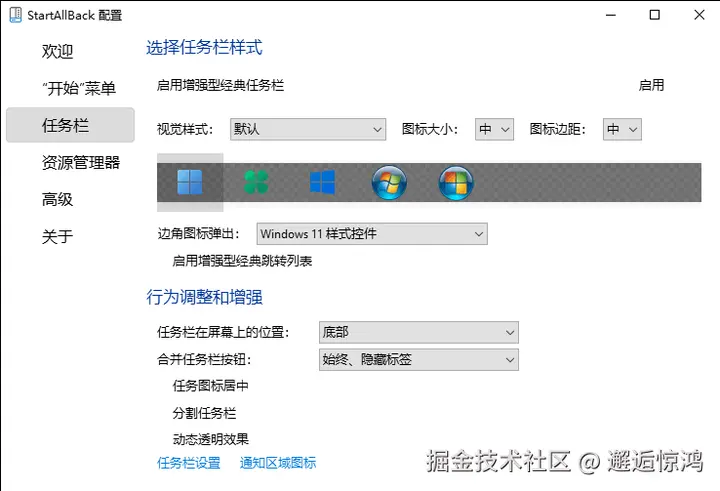Screen dimensions: 720x491
Task: Minimize the StartAllBack 配置 window
Action: click(x=611, y=15)
